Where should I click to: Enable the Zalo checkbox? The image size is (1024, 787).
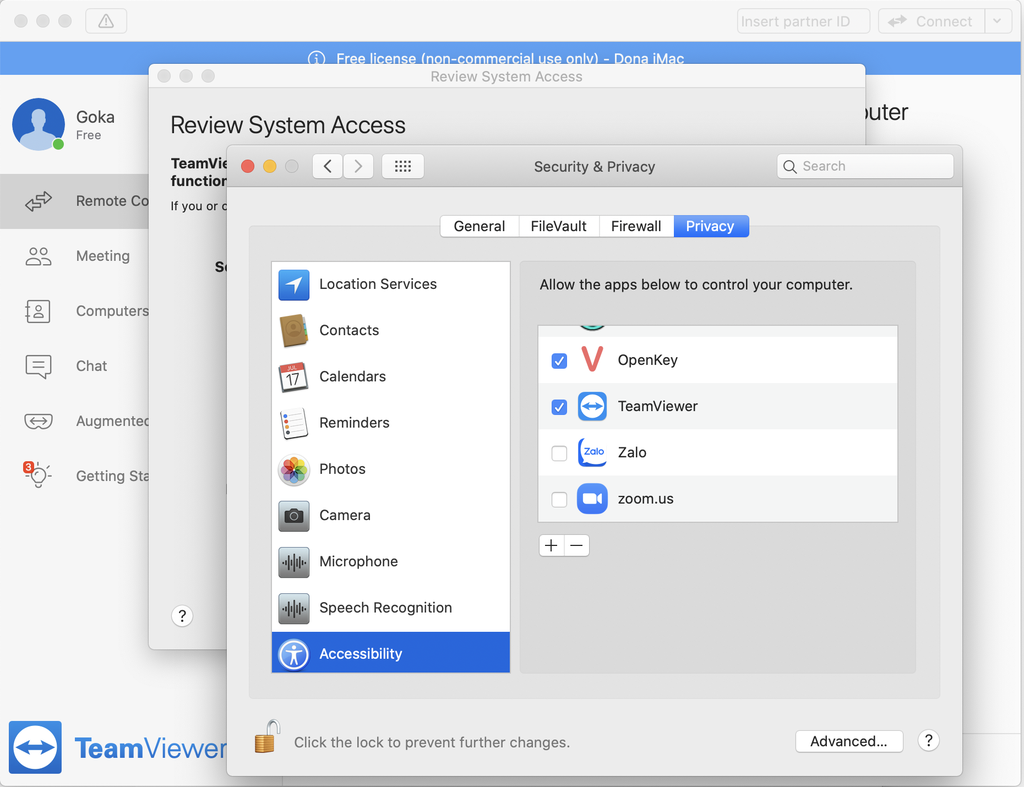(x=559, y=453)
